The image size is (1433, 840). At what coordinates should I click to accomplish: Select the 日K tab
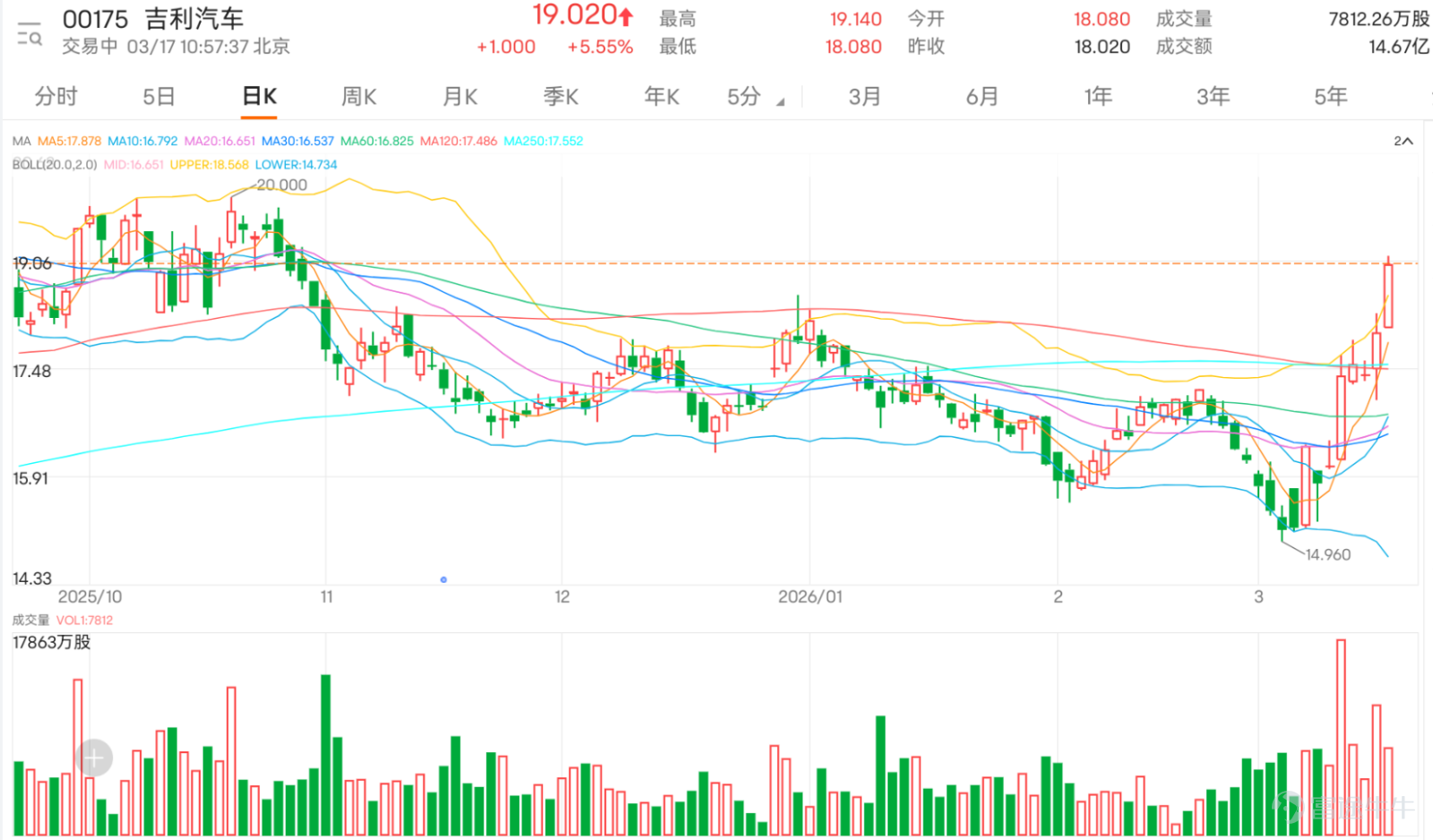[260, 96]
